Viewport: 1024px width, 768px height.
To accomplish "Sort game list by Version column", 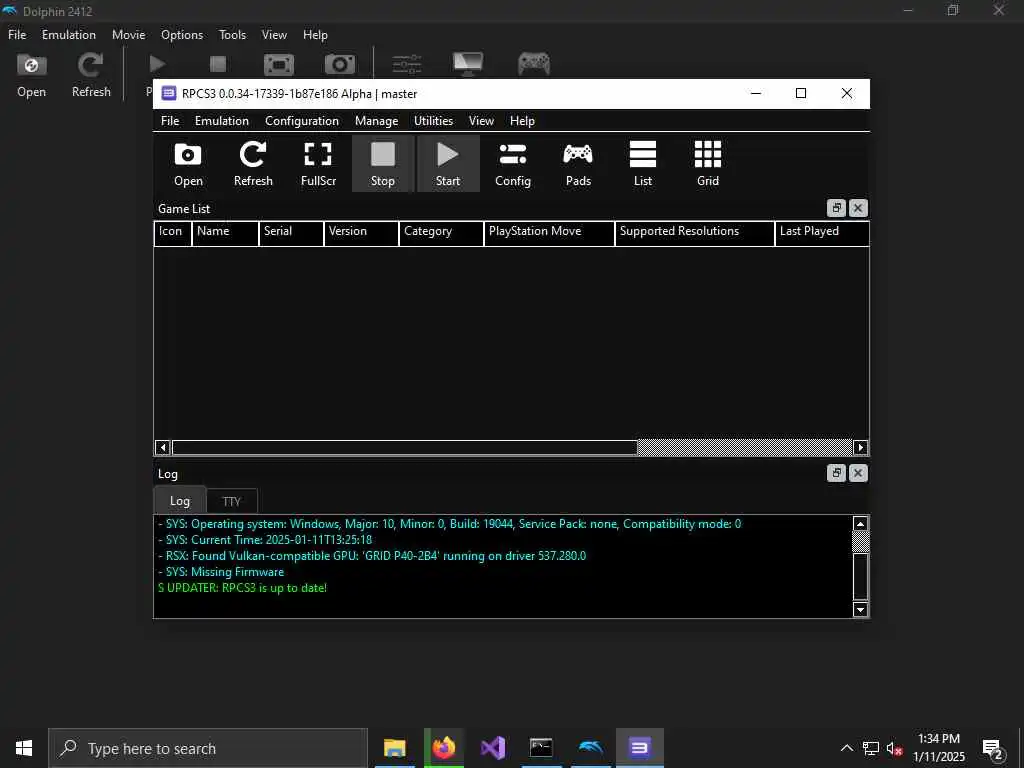I will (x=361, y=233).
